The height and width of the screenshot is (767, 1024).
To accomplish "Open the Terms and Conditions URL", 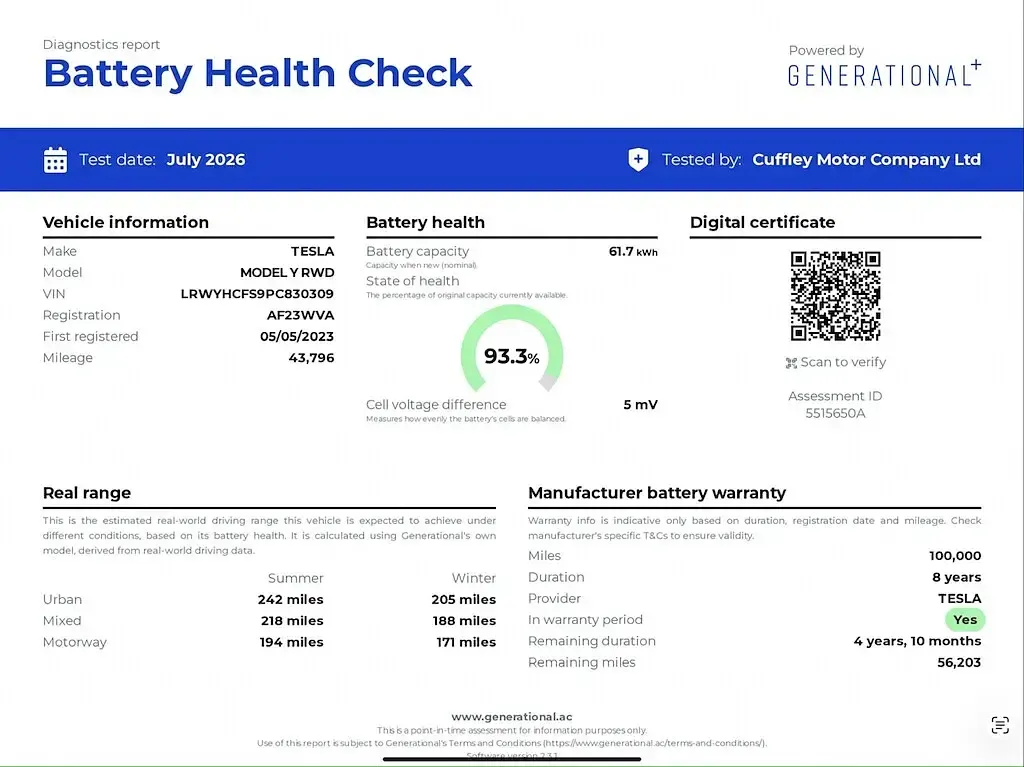I will tap(654, 743).
